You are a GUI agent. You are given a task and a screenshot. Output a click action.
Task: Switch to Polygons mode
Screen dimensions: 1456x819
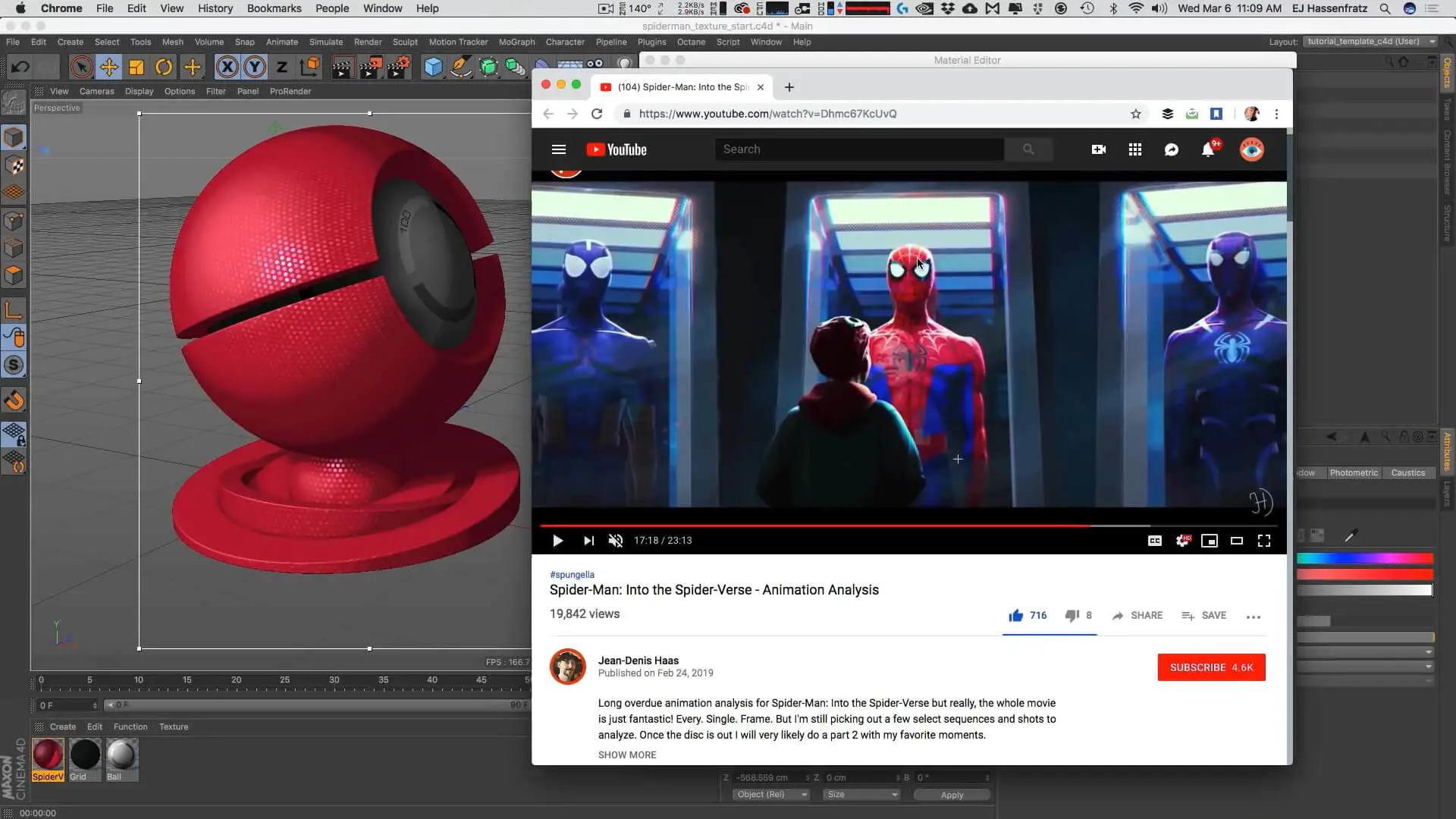point(14,275)
